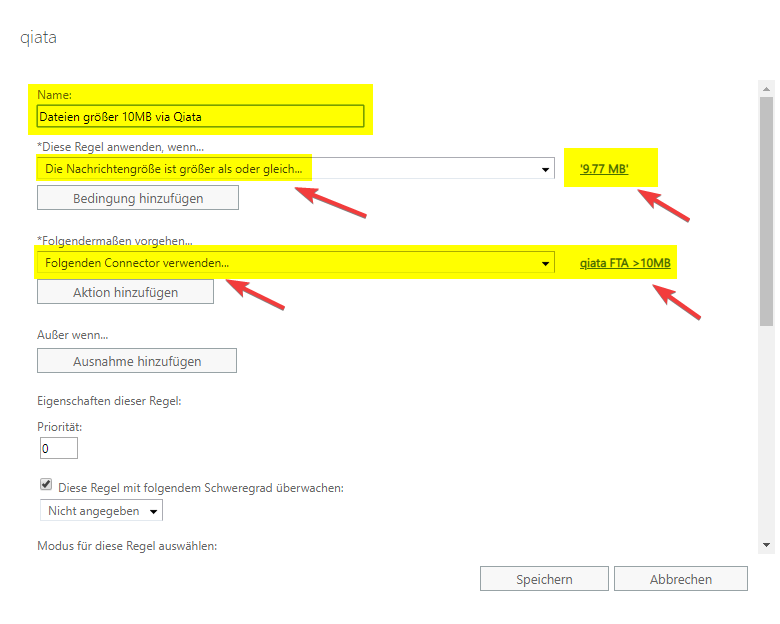Click the 'Schweregrad überwachen' checkbox label text
This screenshot has height=624, width=780.
pos(200,488)
